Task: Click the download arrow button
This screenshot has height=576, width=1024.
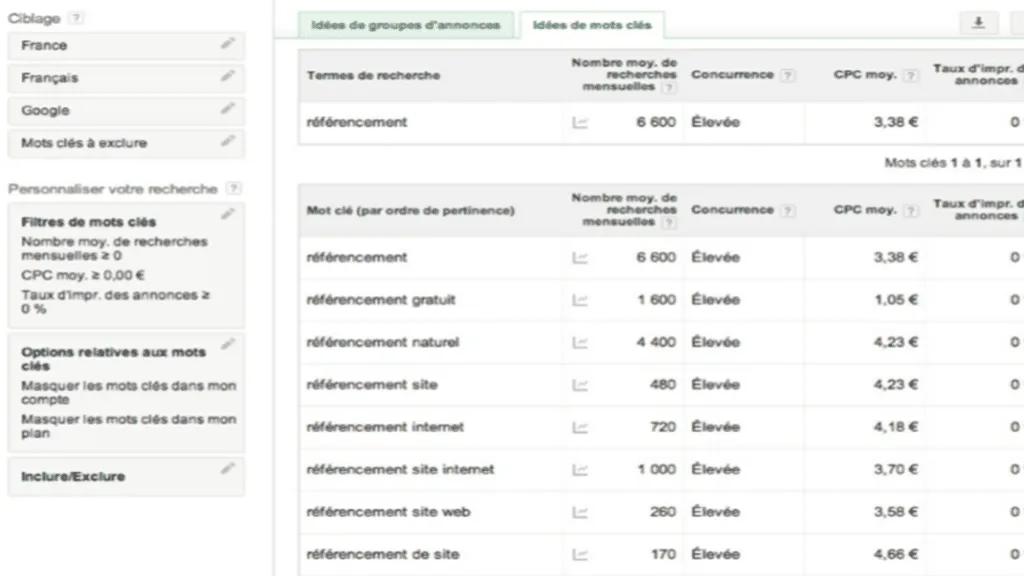Action: [x=978, y=23]
